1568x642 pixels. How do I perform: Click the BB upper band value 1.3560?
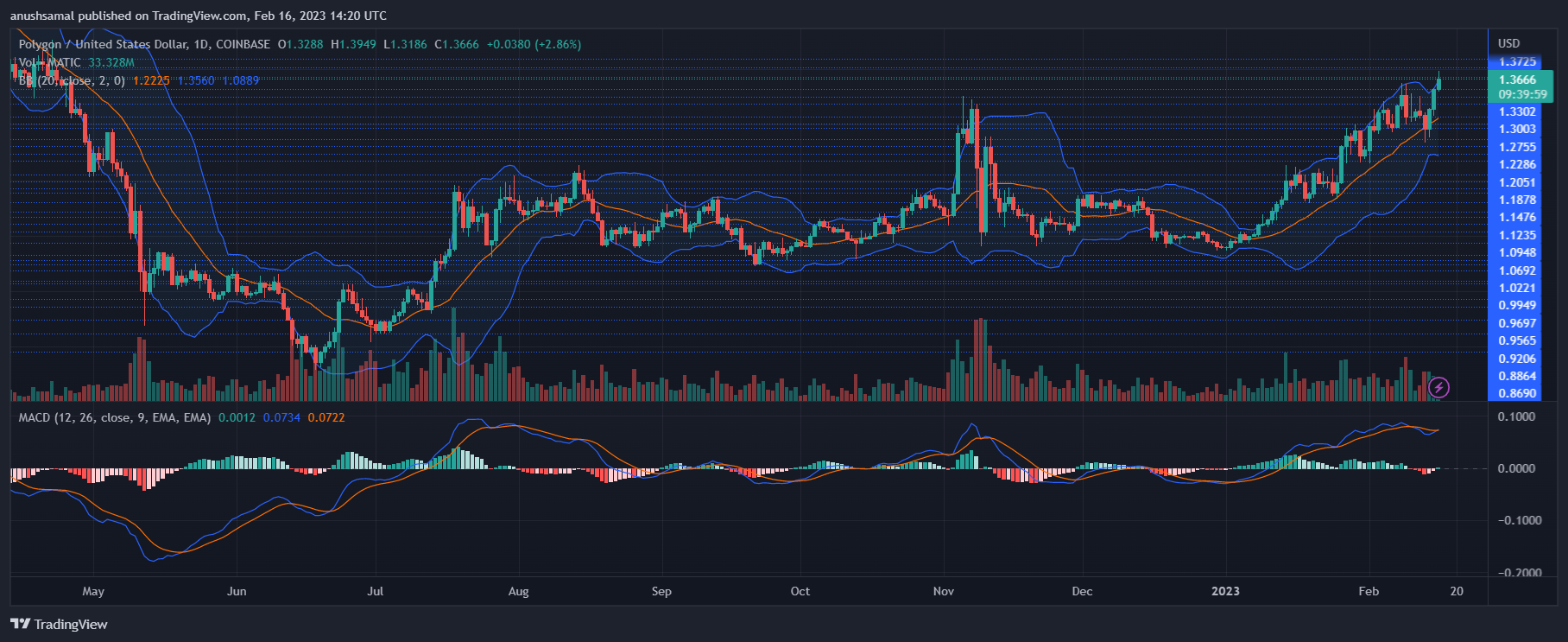pos(196,80)
